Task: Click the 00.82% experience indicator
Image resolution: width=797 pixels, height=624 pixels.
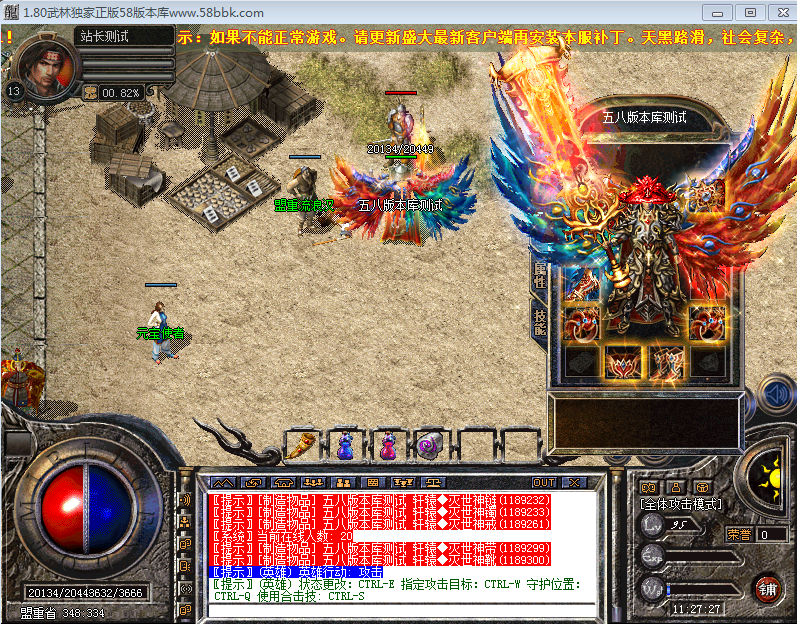Action: coord(120,93)
